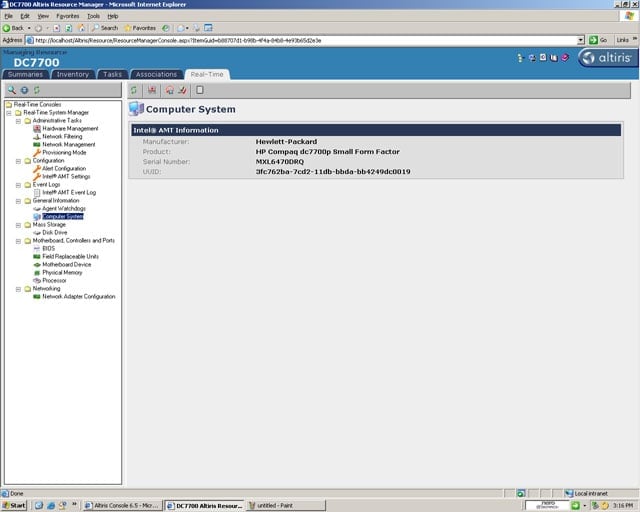Click the altiris logo
Viewport: 640px width, 512px height.
click(607, 58)
